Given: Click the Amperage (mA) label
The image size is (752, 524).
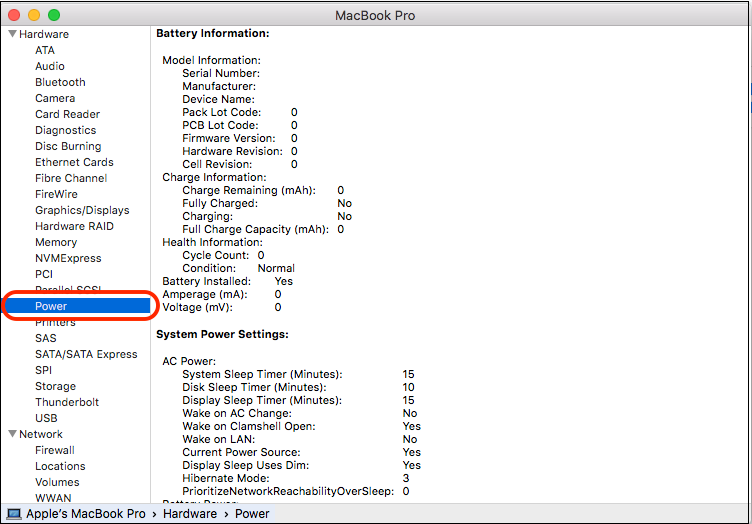Looking at the screenshot, I should pos(204,294).
